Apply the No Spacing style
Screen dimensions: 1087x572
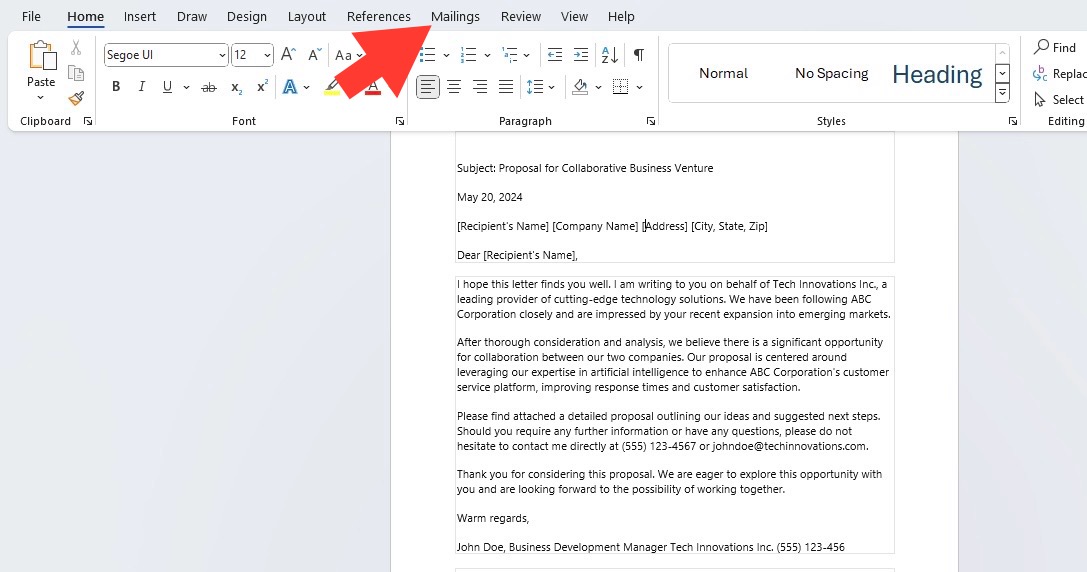(831, 73)
